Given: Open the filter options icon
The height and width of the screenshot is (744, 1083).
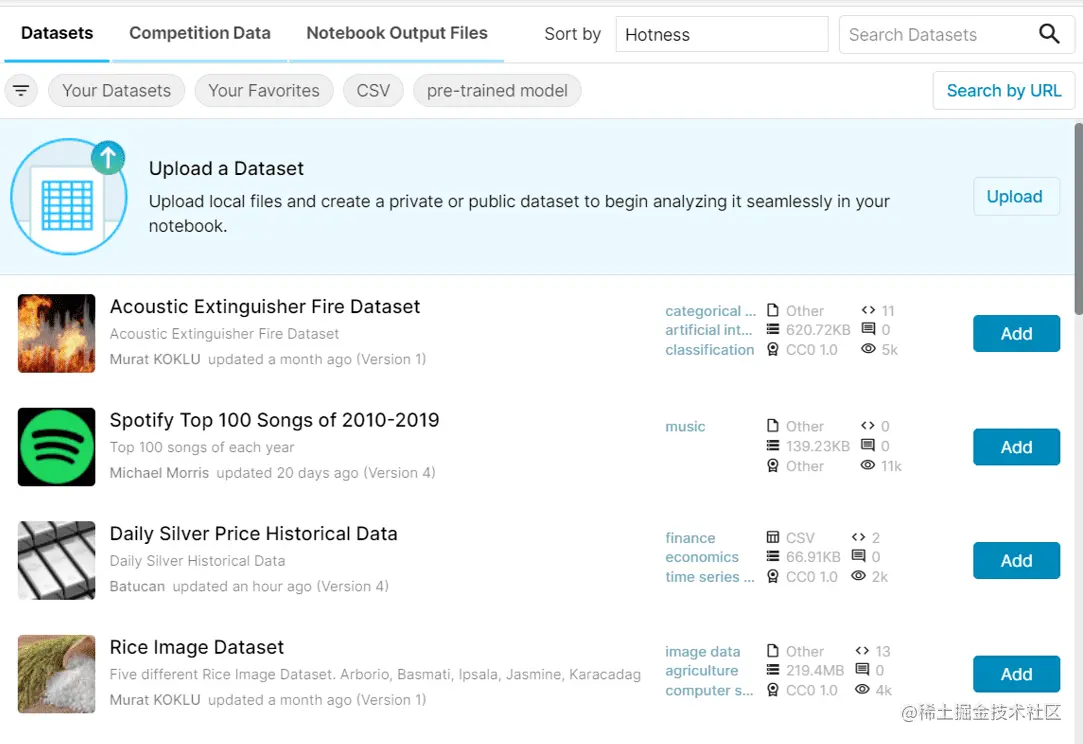Looking at the screenshot, I should point(21,90).
